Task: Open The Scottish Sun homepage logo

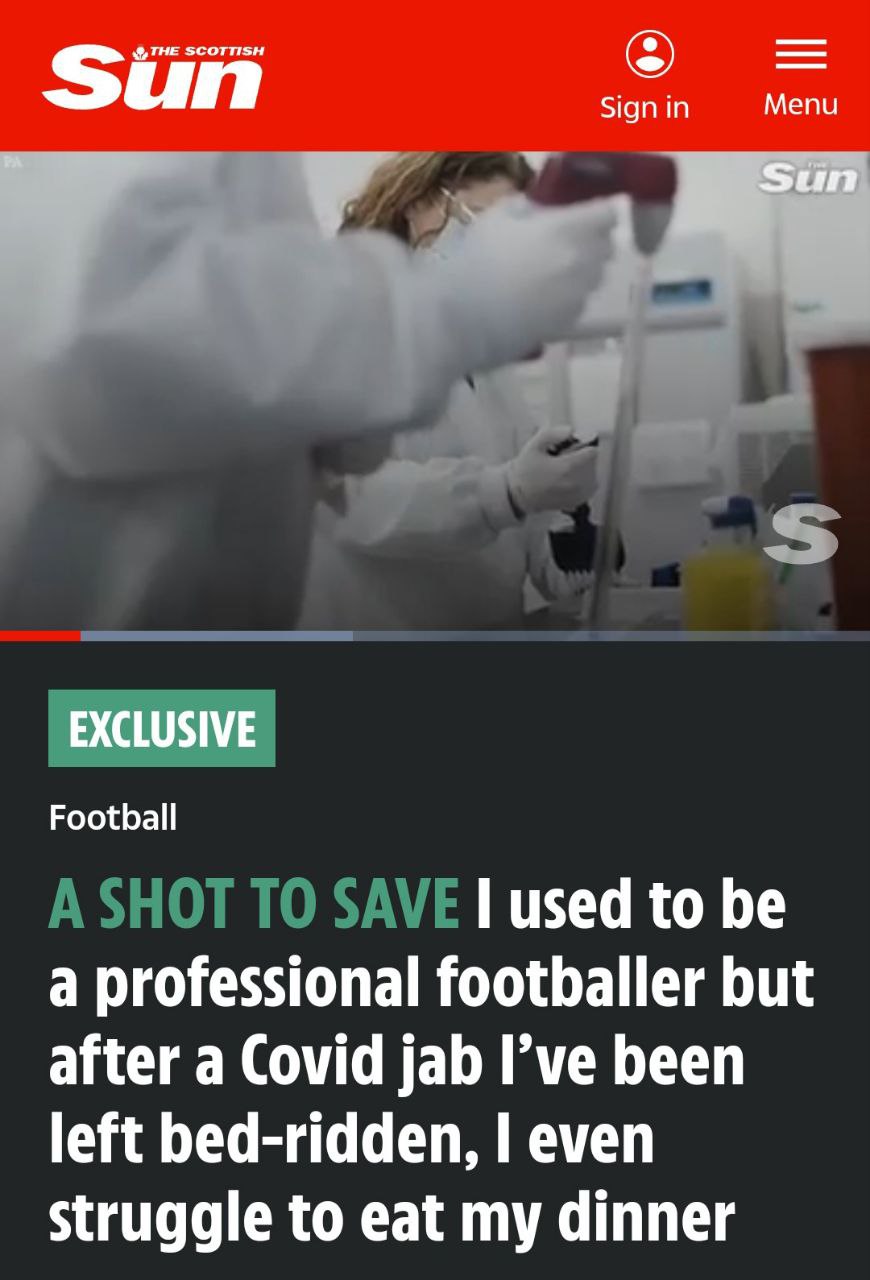Action: [153, 77]
